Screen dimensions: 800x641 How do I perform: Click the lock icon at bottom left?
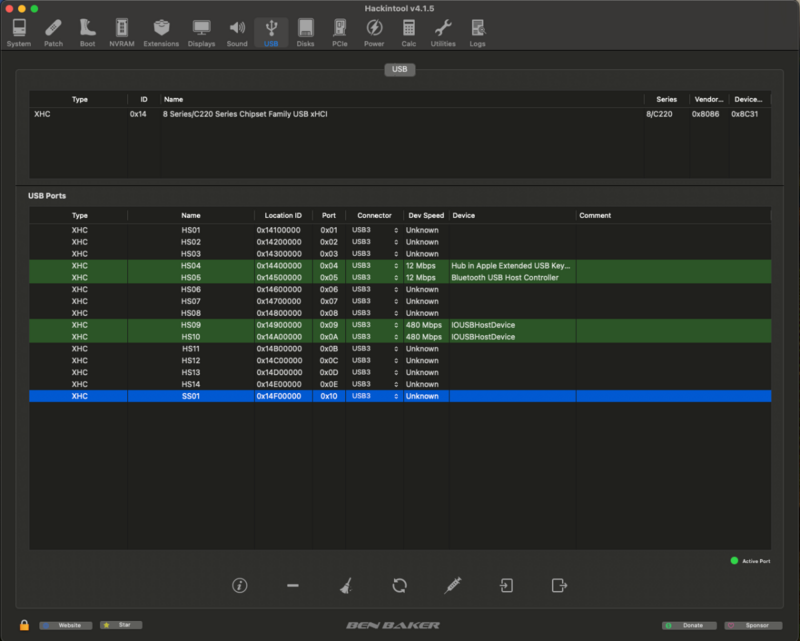(24, 625)
